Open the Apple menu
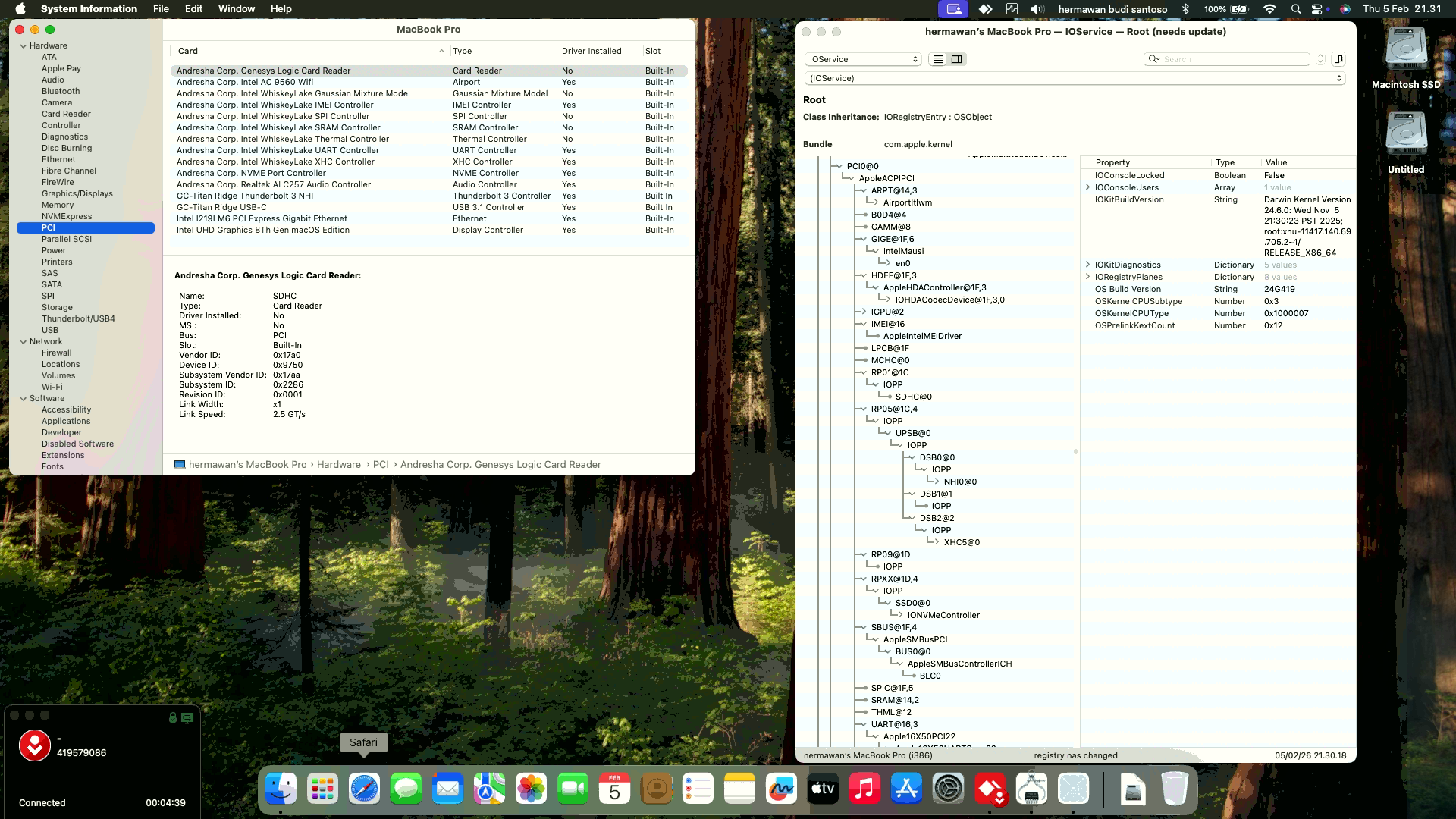Viewport: 1456px width, 819px height. point(20,9)
